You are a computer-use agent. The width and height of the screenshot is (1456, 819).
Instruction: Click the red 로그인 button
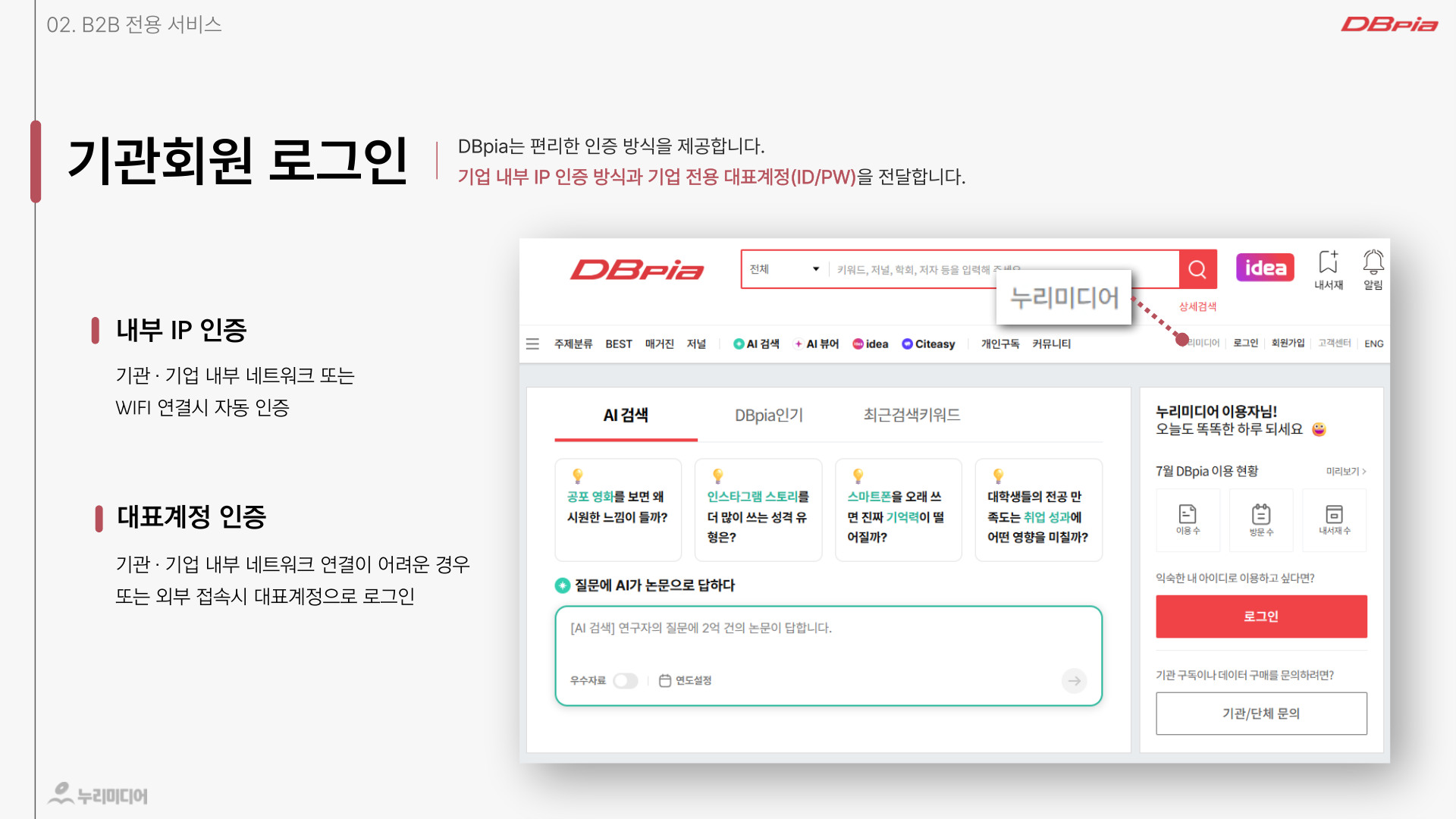click(1261, 617)
